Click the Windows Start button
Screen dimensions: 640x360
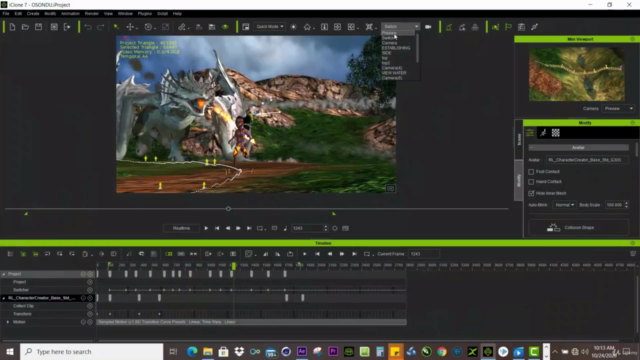10,351
